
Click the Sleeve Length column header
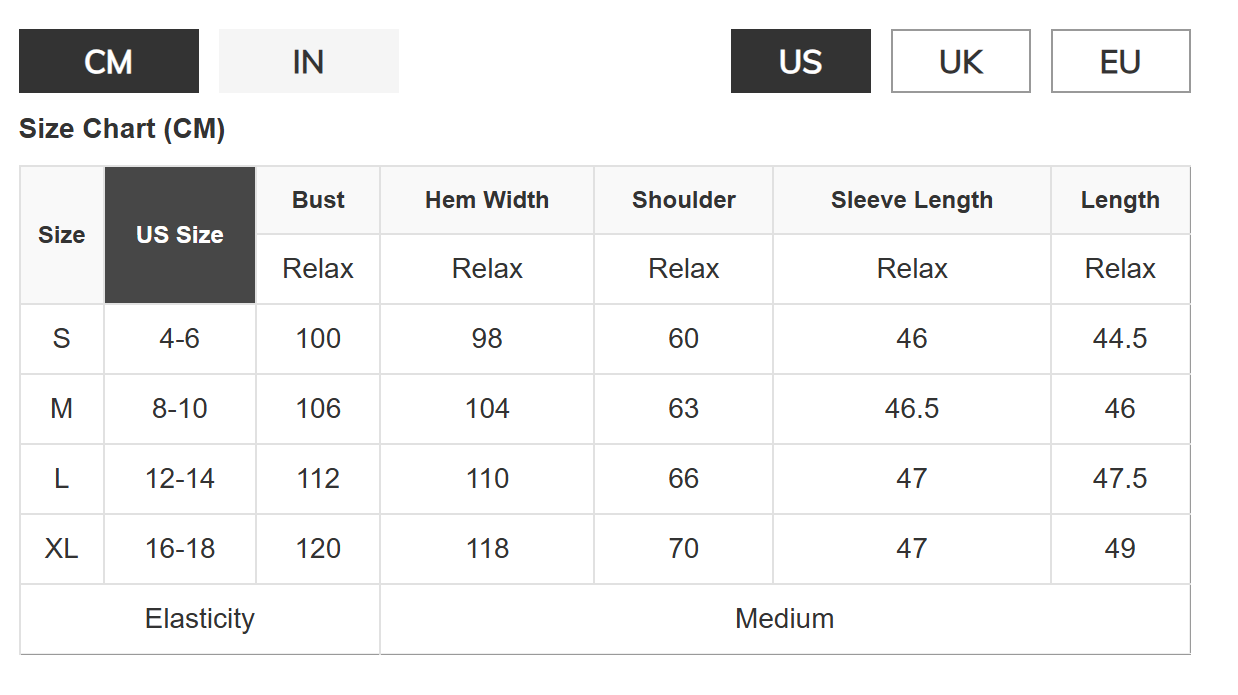[x=912, y=200]
